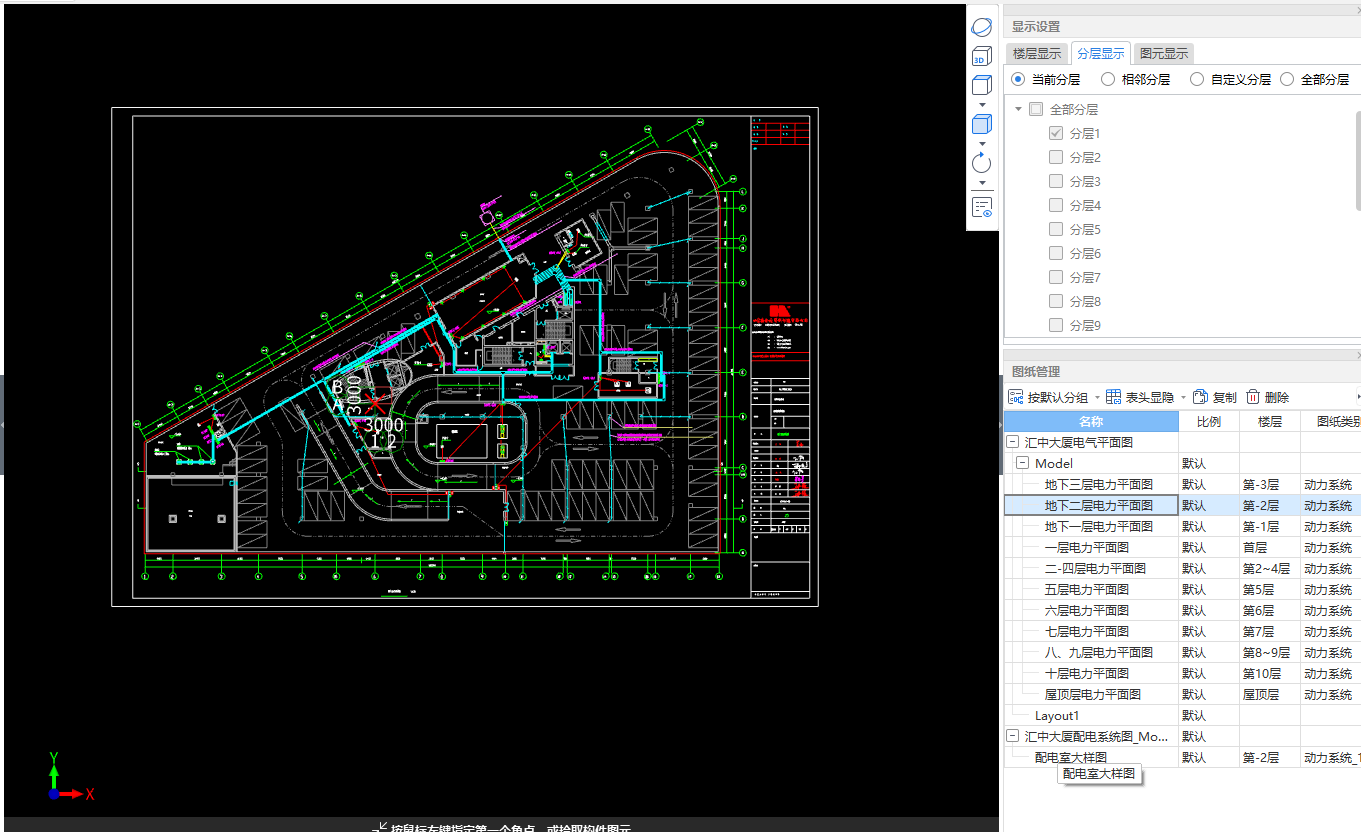Switch to the 楼层显示 tab
1361x832 pixels.
(1037, 54)
